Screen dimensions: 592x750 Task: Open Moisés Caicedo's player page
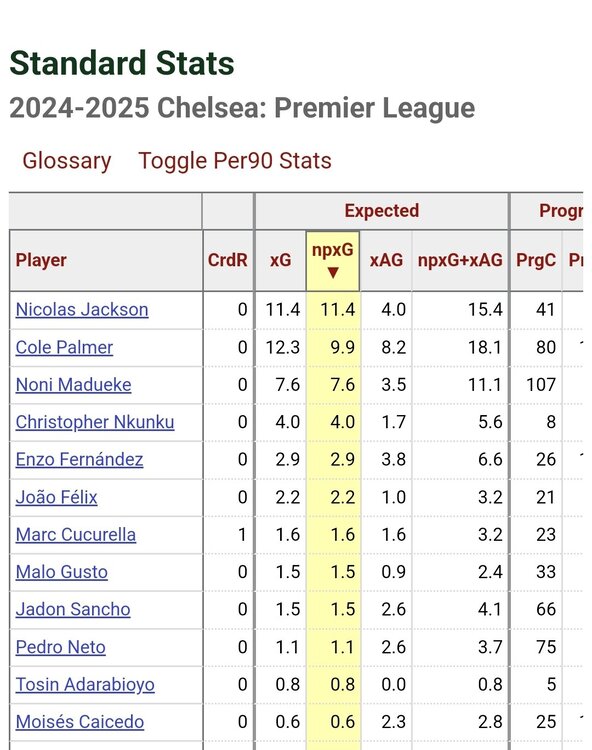coord(79,722)
